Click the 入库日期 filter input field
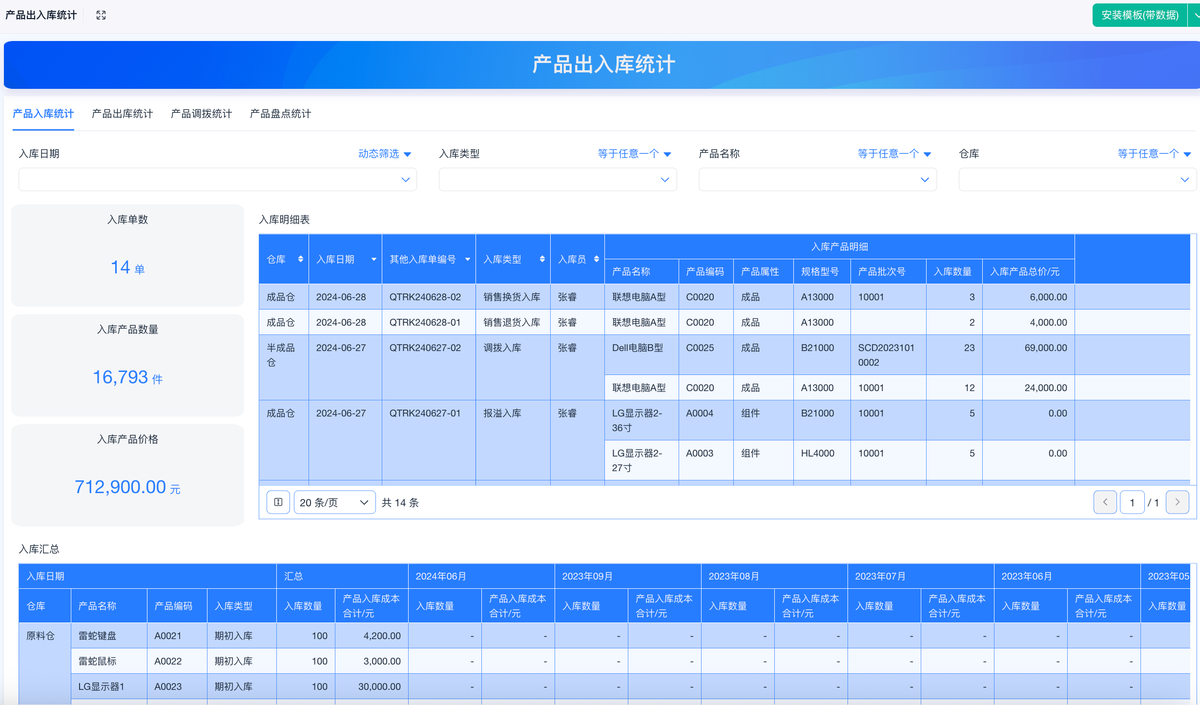This screenshot has height=705, width=1200. click(x=217, y=179)
